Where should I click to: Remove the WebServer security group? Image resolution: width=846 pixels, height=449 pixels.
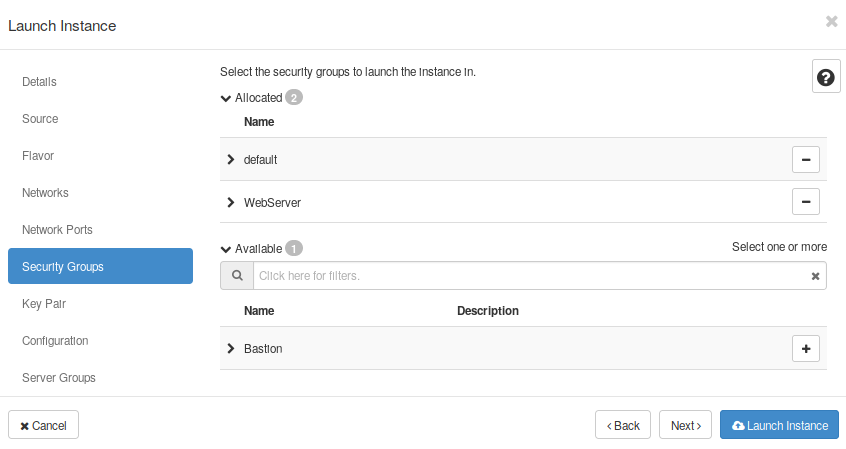[x=805, y=201]
